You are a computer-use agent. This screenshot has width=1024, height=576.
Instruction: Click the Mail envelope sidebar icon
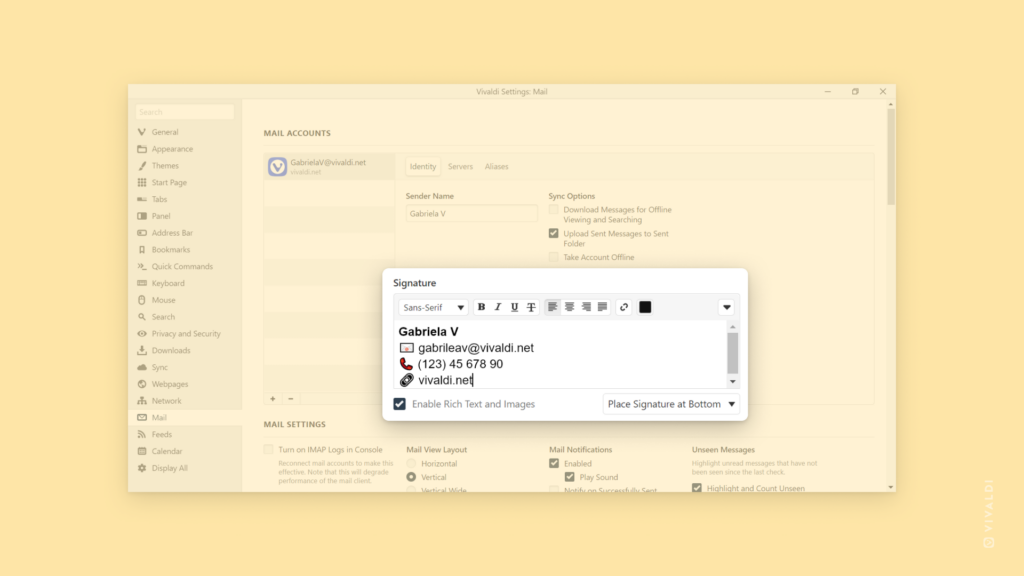[142, 417]
